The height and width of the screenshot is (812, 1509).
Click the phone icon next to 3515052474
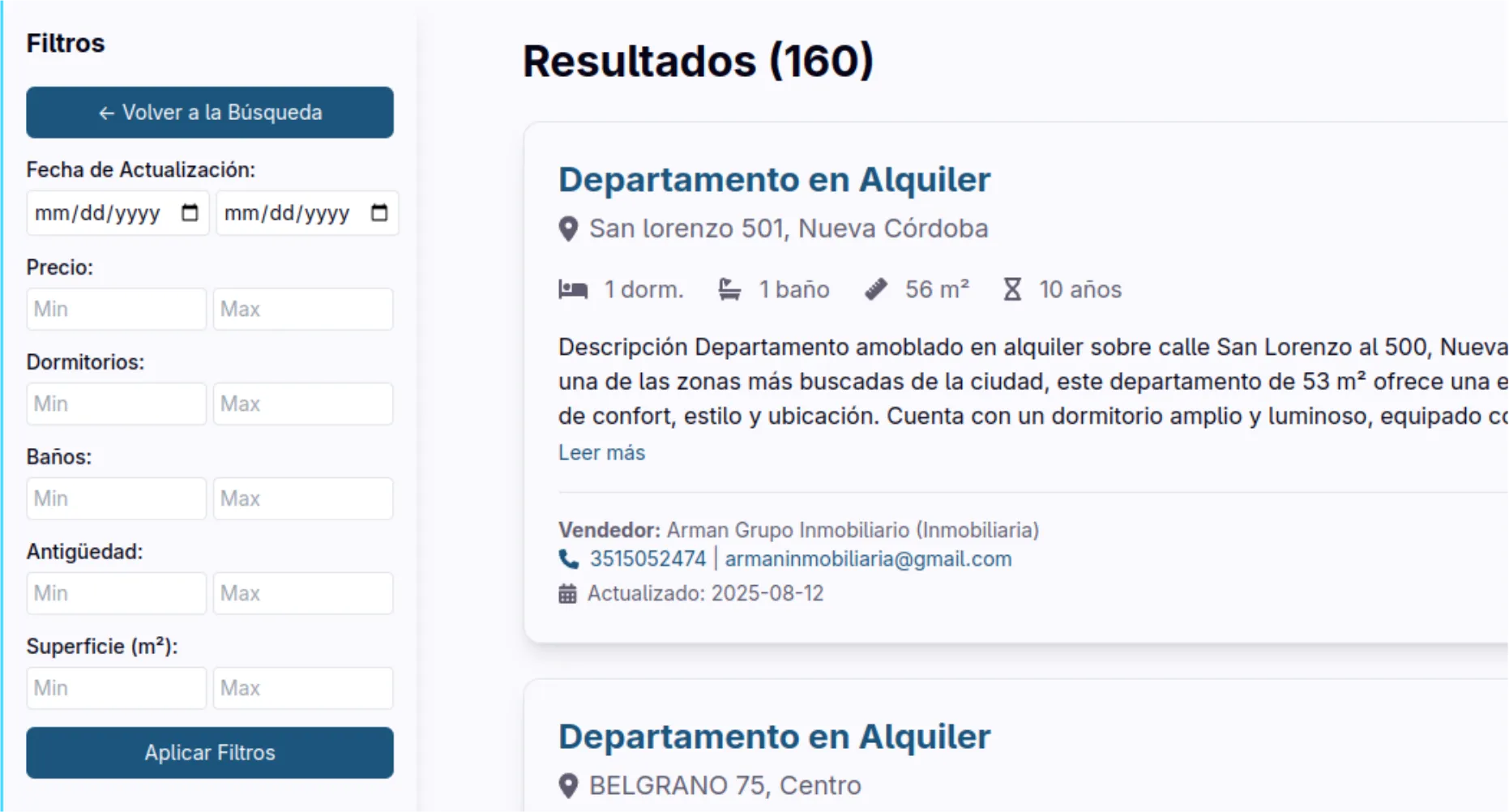coord(569,559)
